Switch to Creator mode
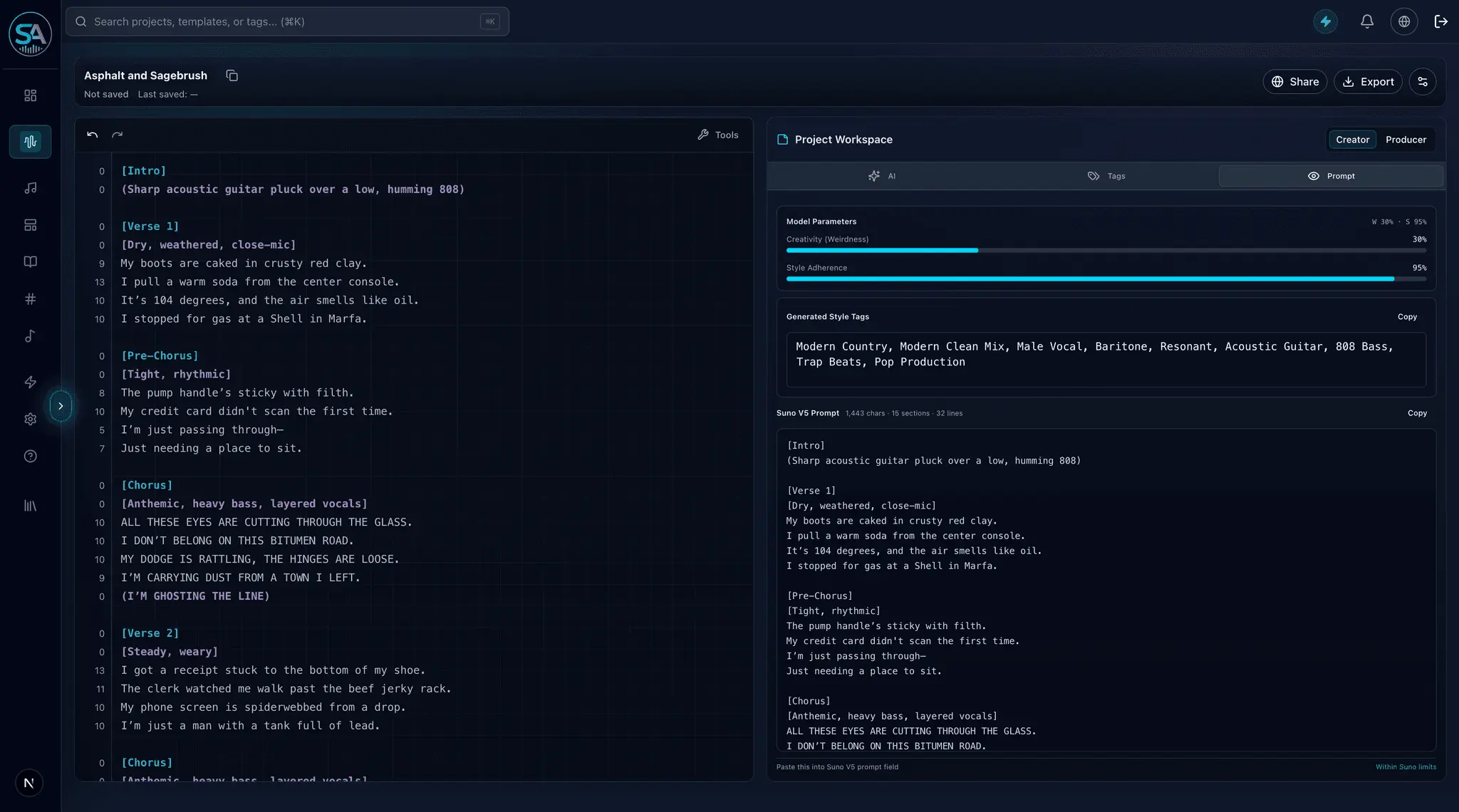The width and height of the screenshot is (1459, 812). click(1352, 140)
